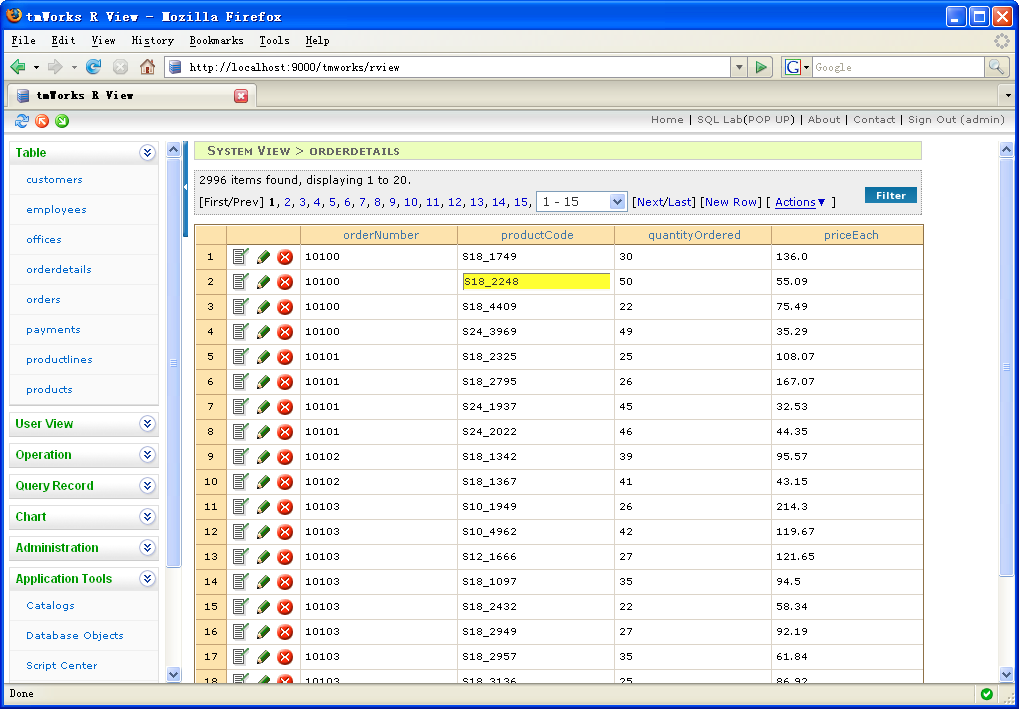
Task: Expand the Query Record sidebar section
Action: tap(148, 485)
